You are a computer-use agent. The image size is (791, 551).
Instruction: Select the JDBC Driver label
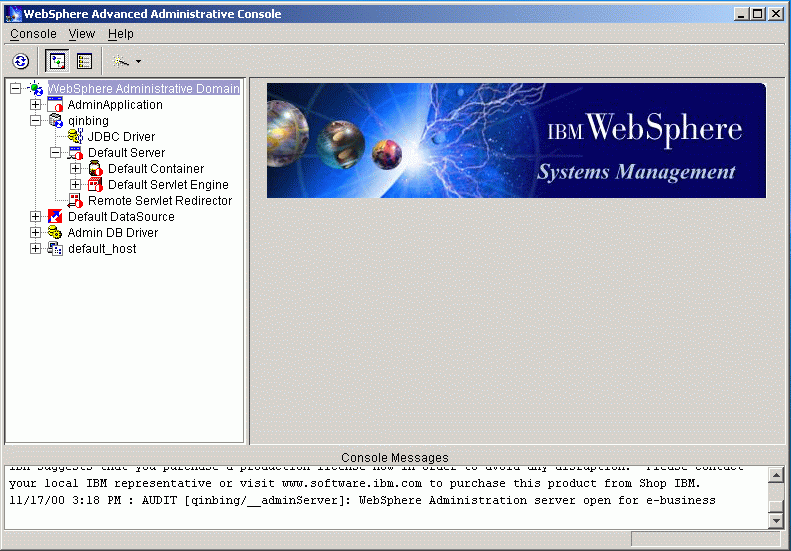click(121, 136)
